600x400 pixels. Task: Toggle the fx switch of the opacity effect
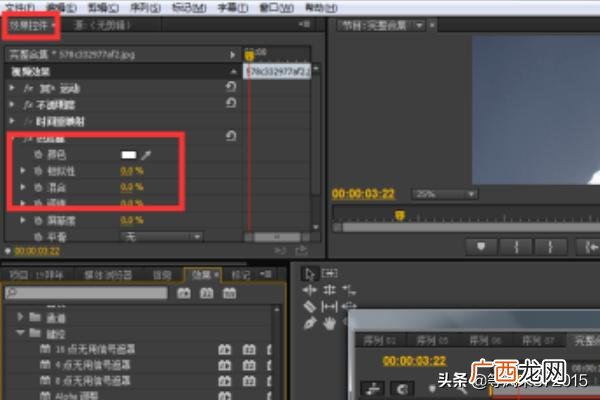click(28, 105)
